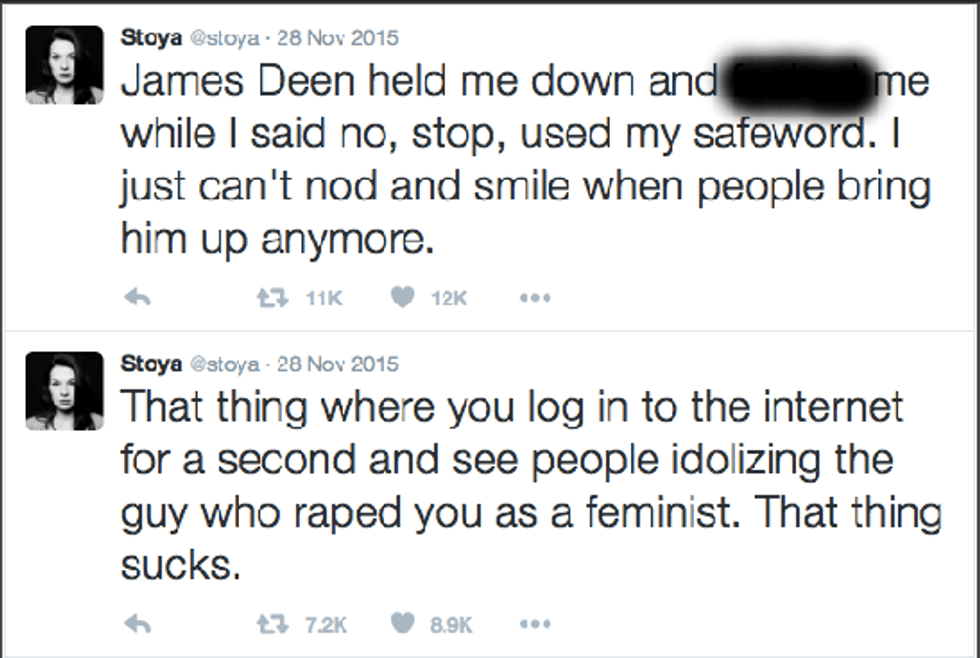Click Stoya's profile photo on the second tweet
980x658 pixels.
tap(63, 391)
